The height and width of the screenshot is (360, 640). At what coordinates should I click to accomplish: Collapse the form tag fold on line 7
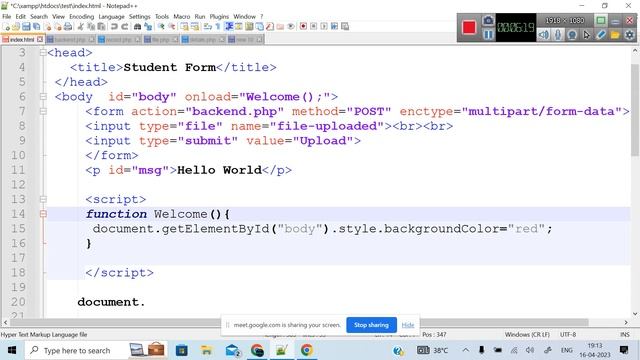pyautogui.click(x=43, y=111)
